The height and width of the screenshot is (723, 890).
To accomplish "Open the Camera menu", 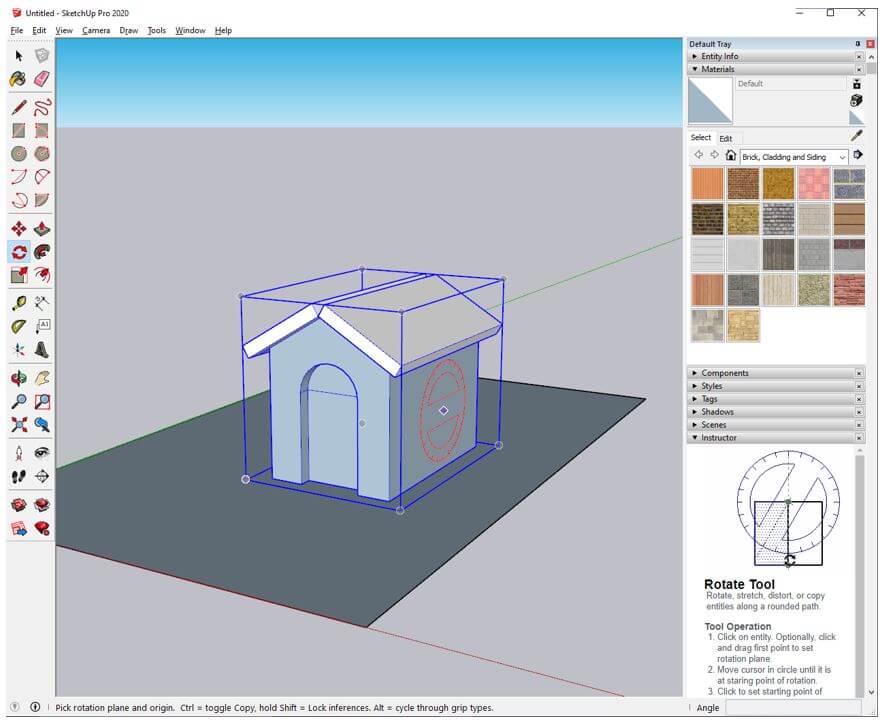I will click(96, 30).
